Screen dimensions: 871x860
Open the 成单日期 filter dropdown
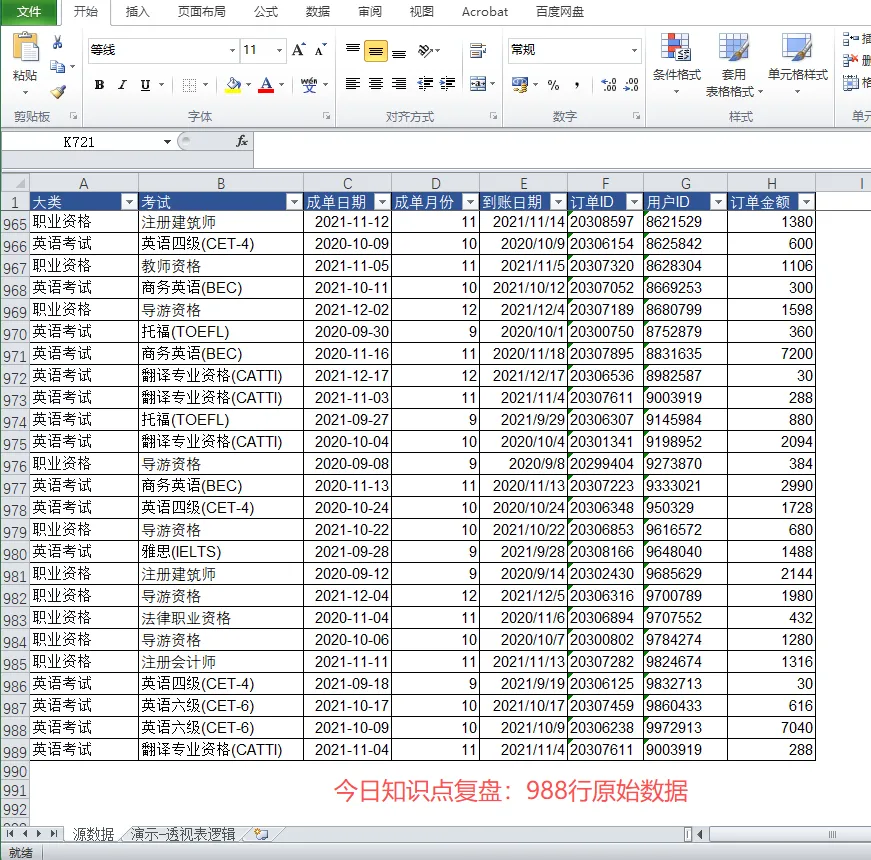click(382, 202)
